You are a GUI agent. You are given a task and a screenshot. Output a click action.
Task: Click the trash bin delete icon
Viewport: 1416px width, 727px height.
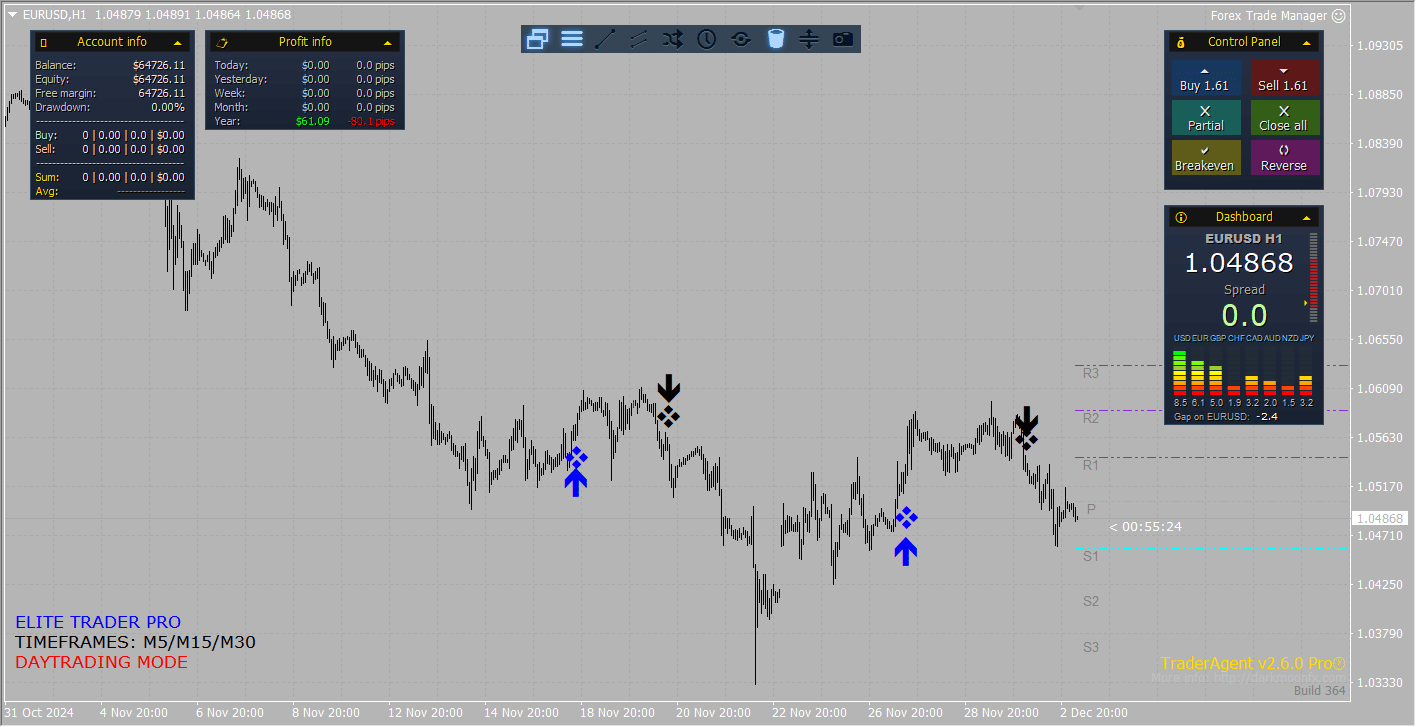775,39
